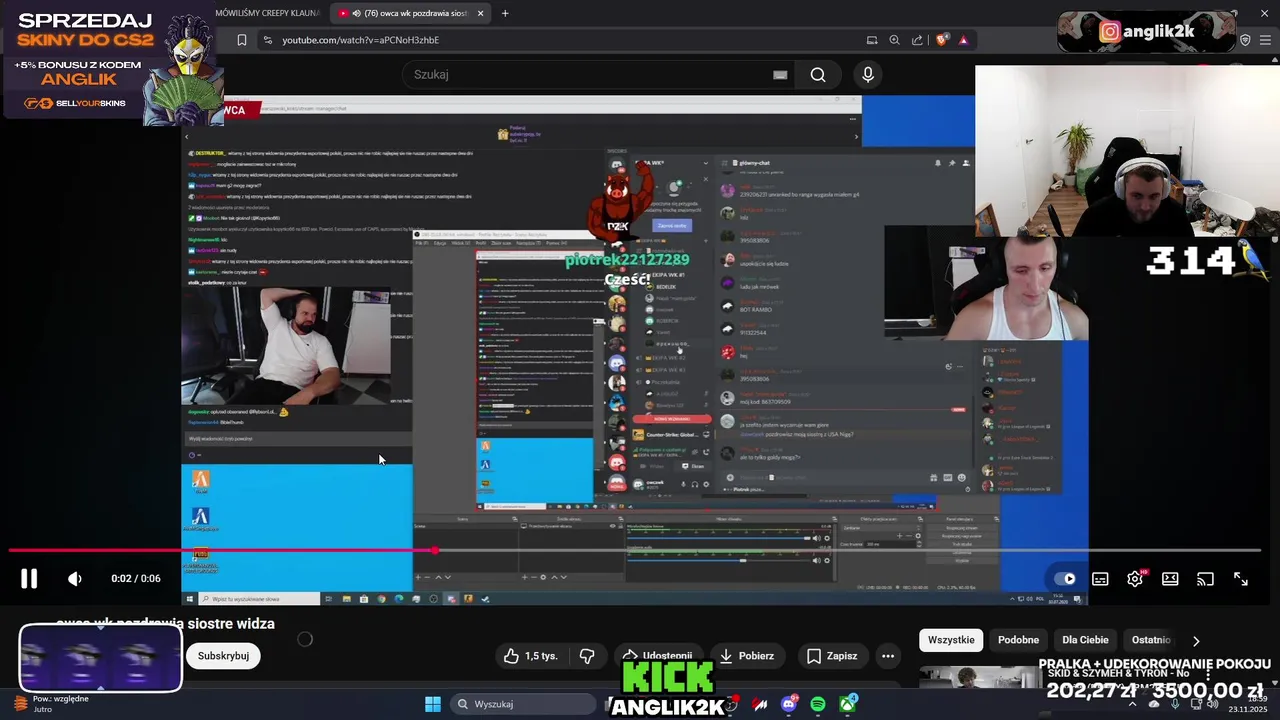Click the 0:02 / 0:06 time display

point(136,579)
